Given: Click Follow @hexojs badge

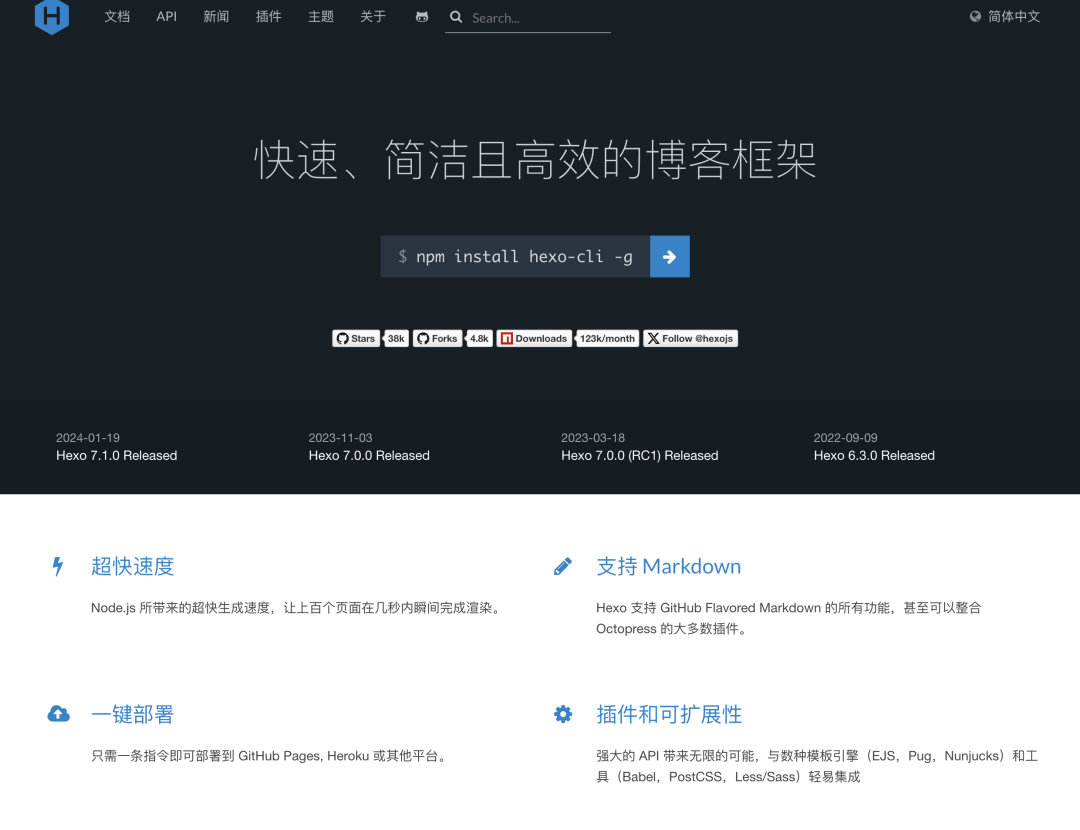Looking at the screenshot, I should 690,338.
